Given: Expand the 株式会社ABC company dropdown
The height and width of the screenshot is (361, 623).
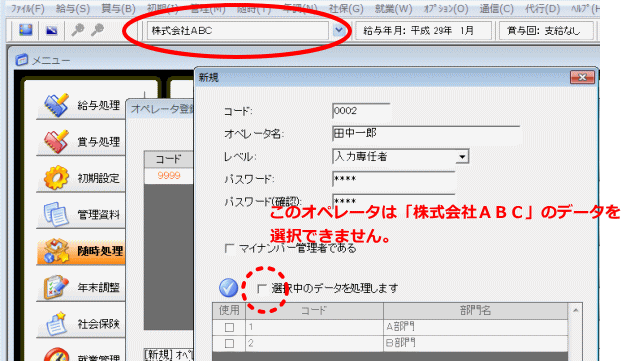Looking at the screenshot, I should (339, 30).
